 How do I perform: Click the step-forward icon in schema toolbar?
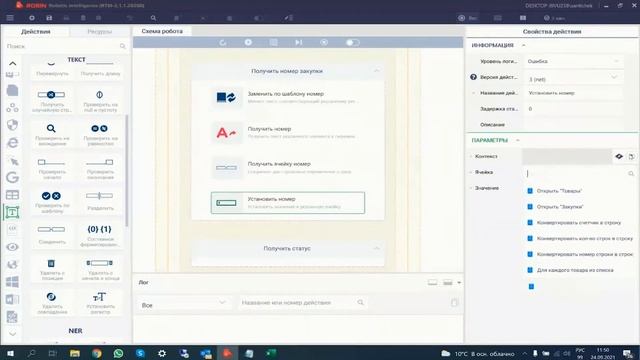pyautogui.click(x=299, y=42)
